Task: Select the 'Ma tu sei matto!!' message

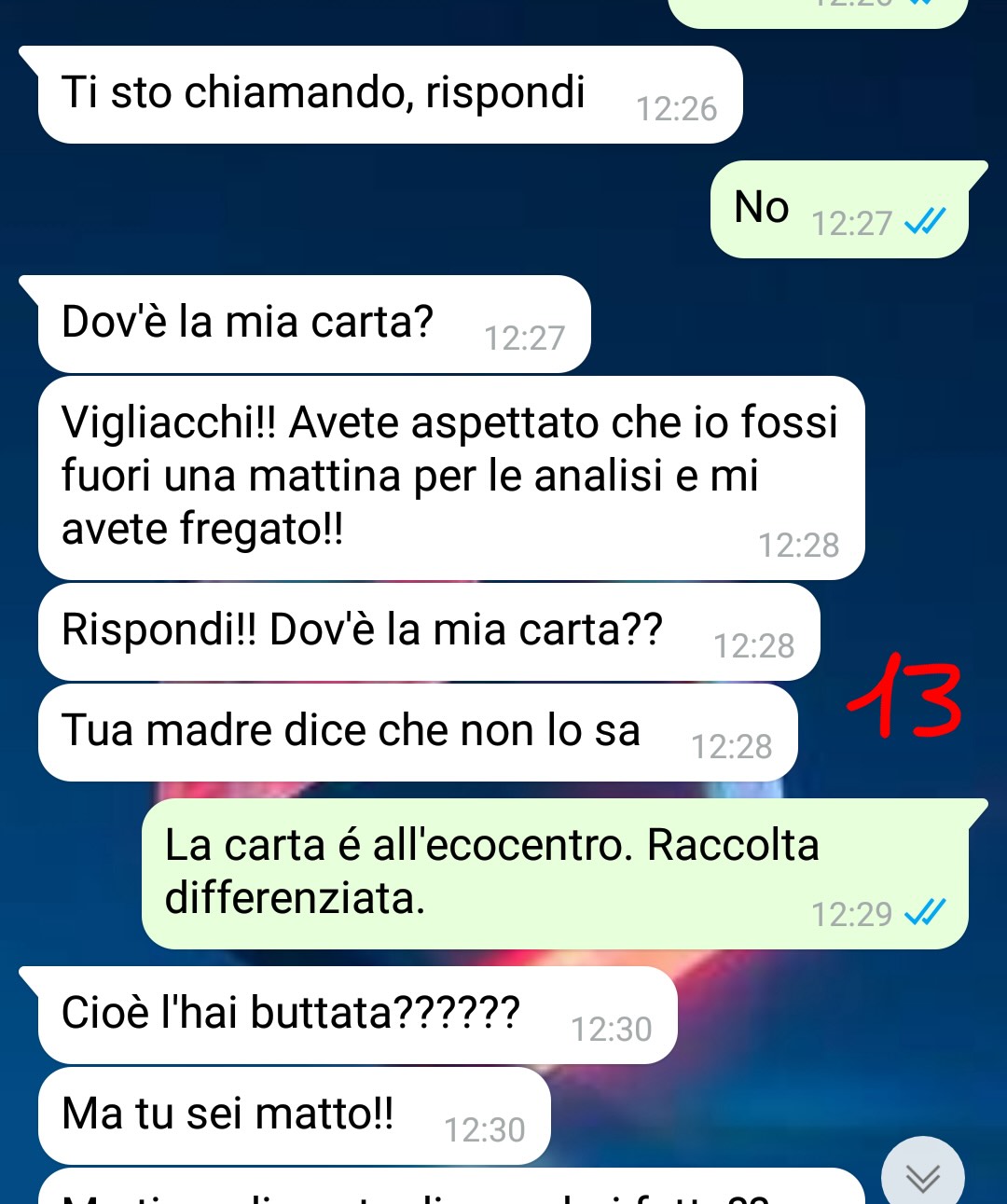Action: (295, 1115)
